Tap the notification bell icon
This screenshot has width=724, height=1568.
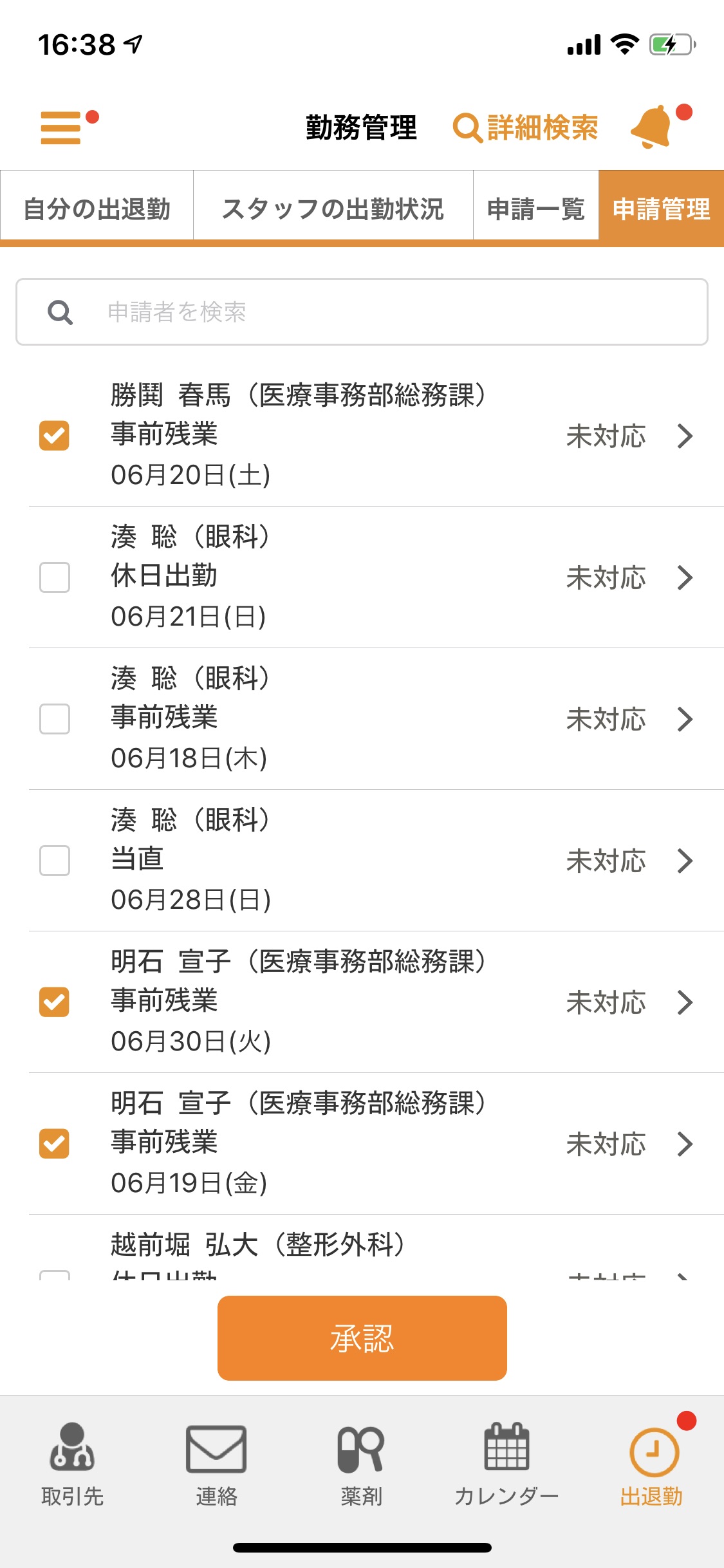click(653, 127)
